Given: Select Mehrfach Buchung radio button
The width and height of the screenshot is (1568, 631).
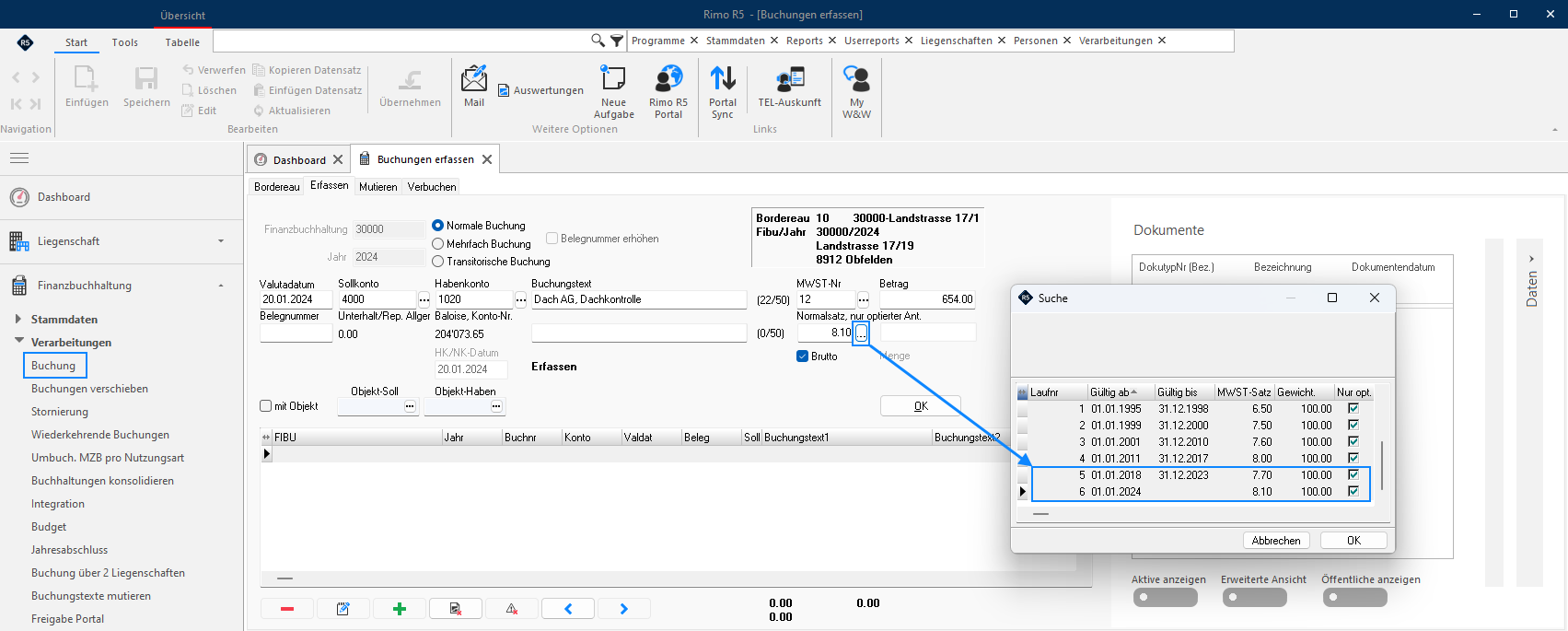Looking at the screenshot, I should pyautogui.click(x=438, y=244).
